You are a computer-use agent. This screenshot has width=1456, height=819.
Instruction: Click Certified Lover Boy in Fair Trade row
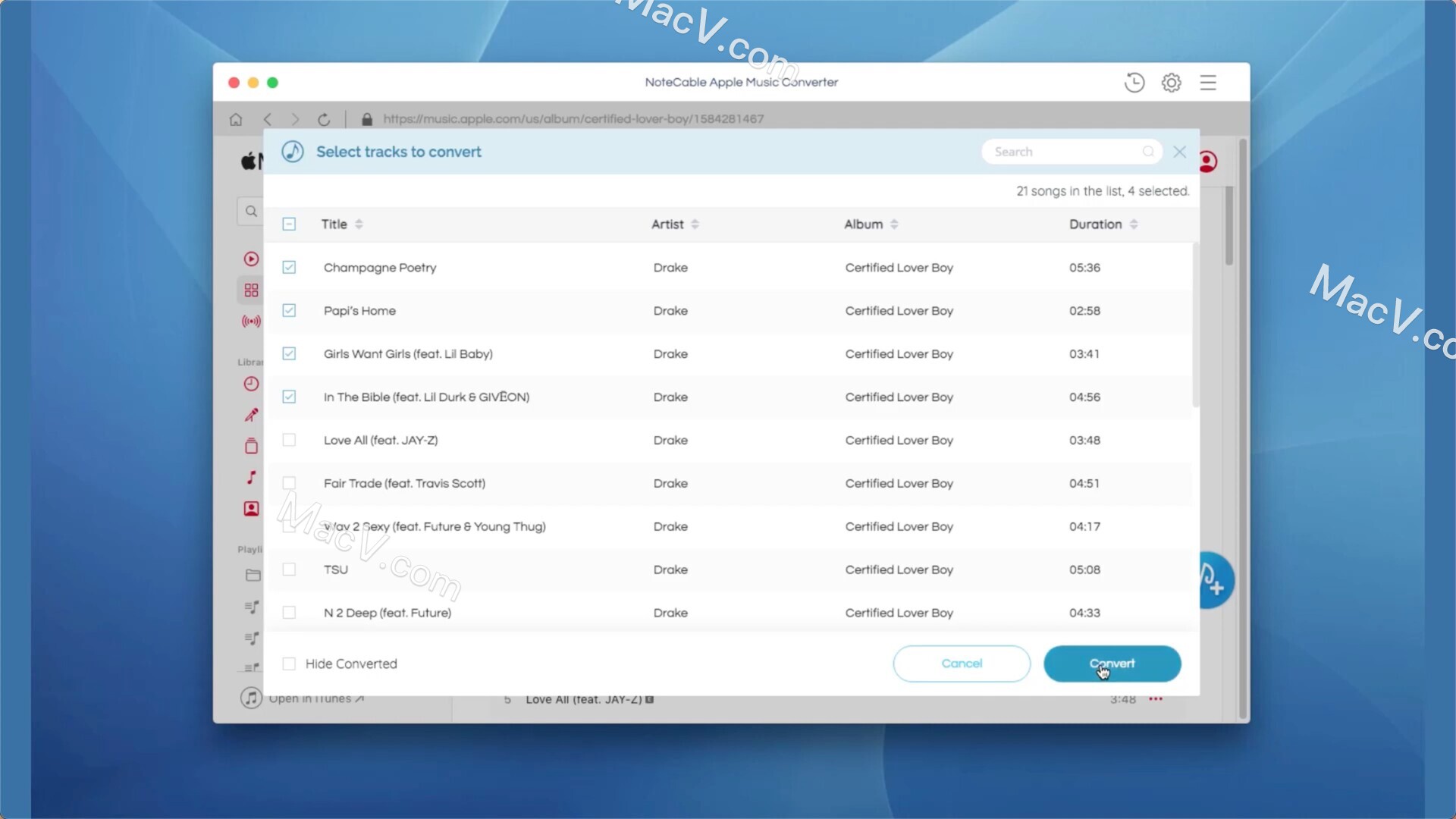pos(899,484)
